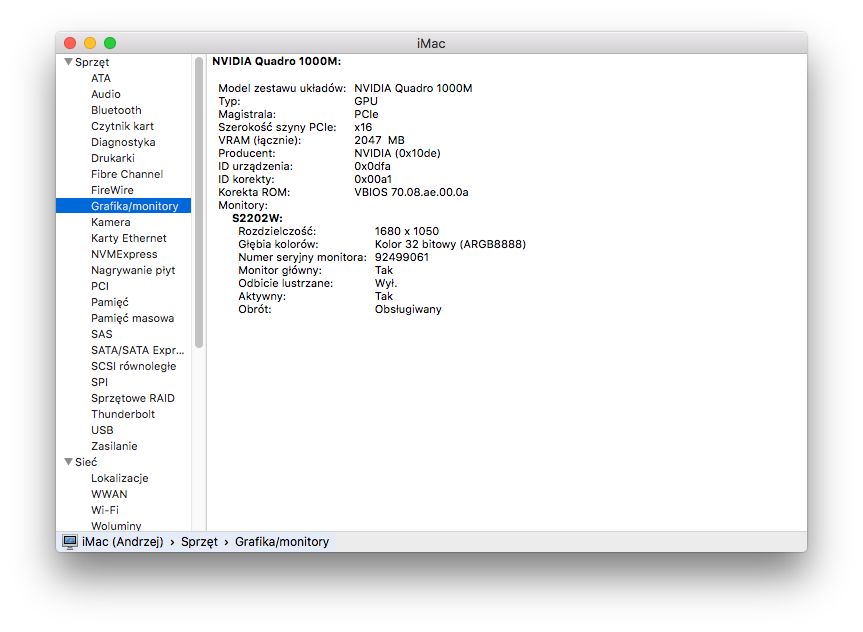The image size is (863, 632).
Task: Open Diagnostyka in the sidebar
Action: pos(123,142)
